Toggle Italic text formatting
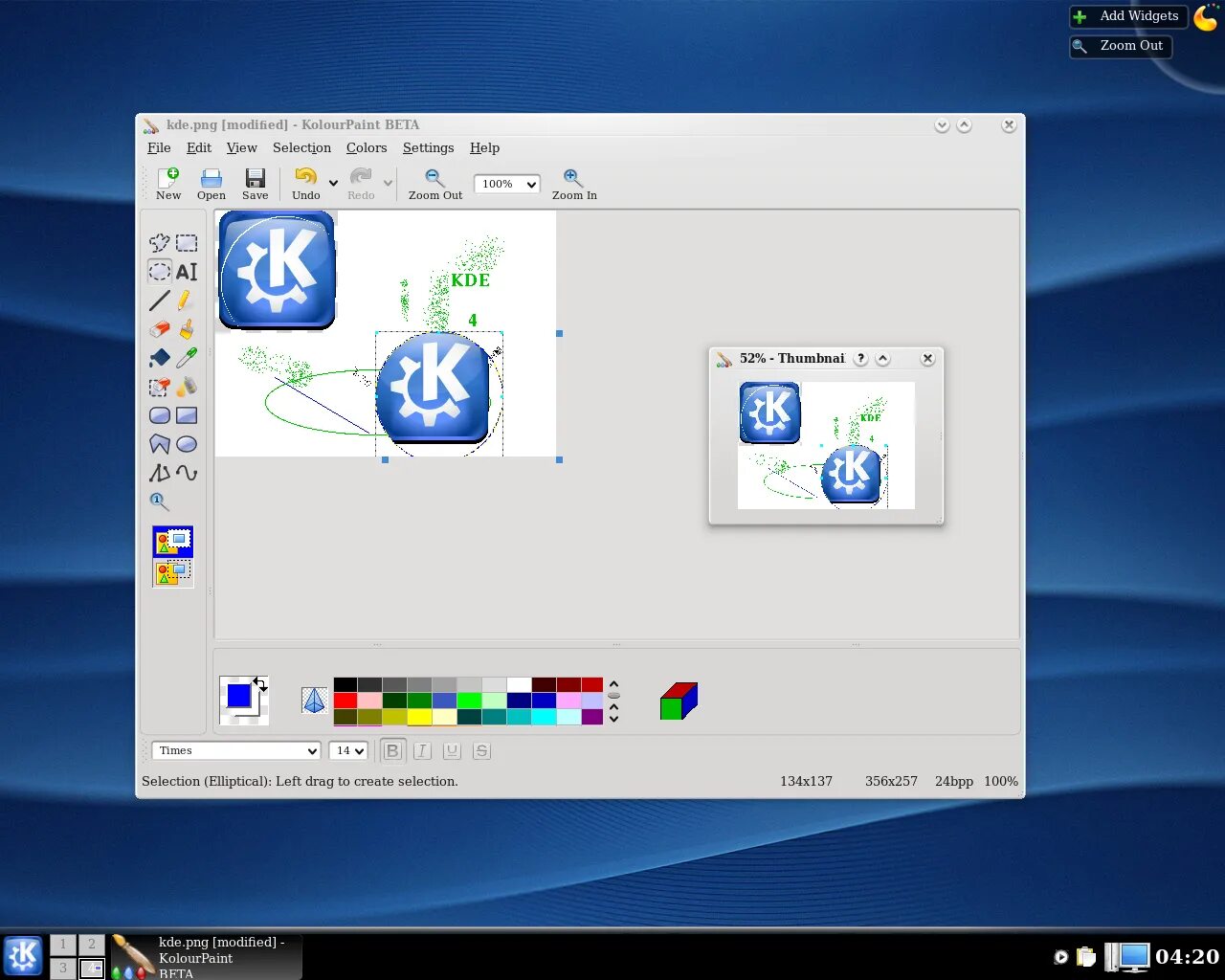 click(422, 751)
